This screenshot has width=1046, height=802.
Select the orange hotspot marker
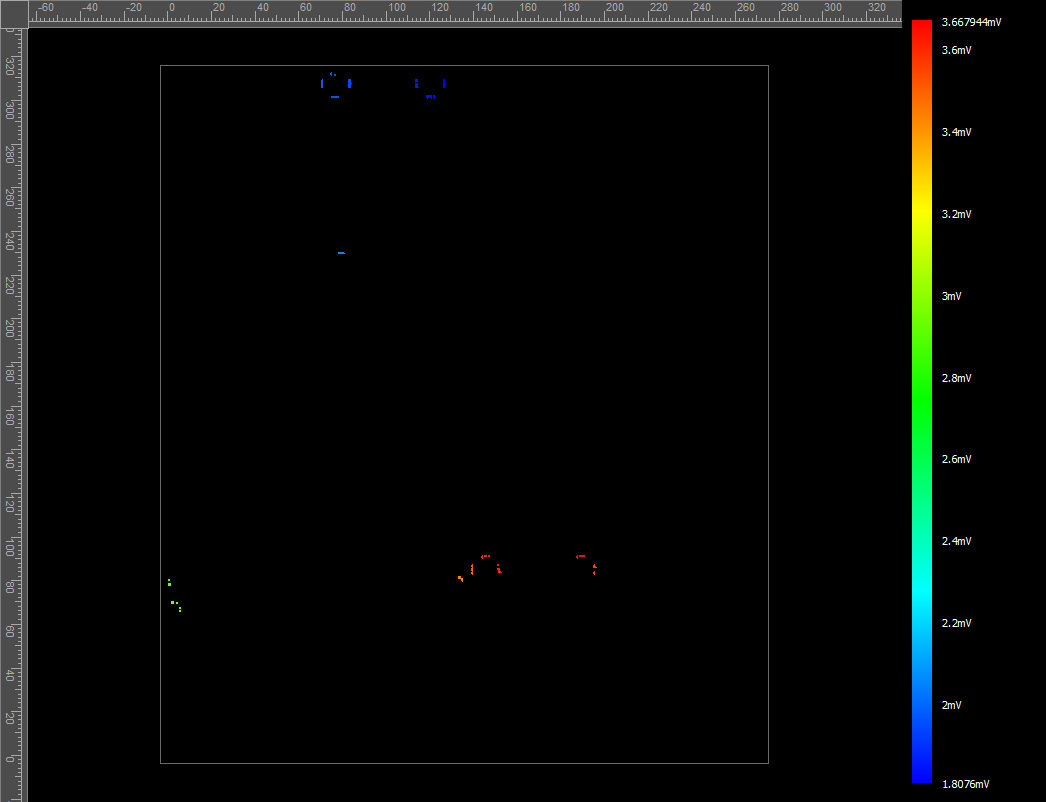tap(460, 578)
